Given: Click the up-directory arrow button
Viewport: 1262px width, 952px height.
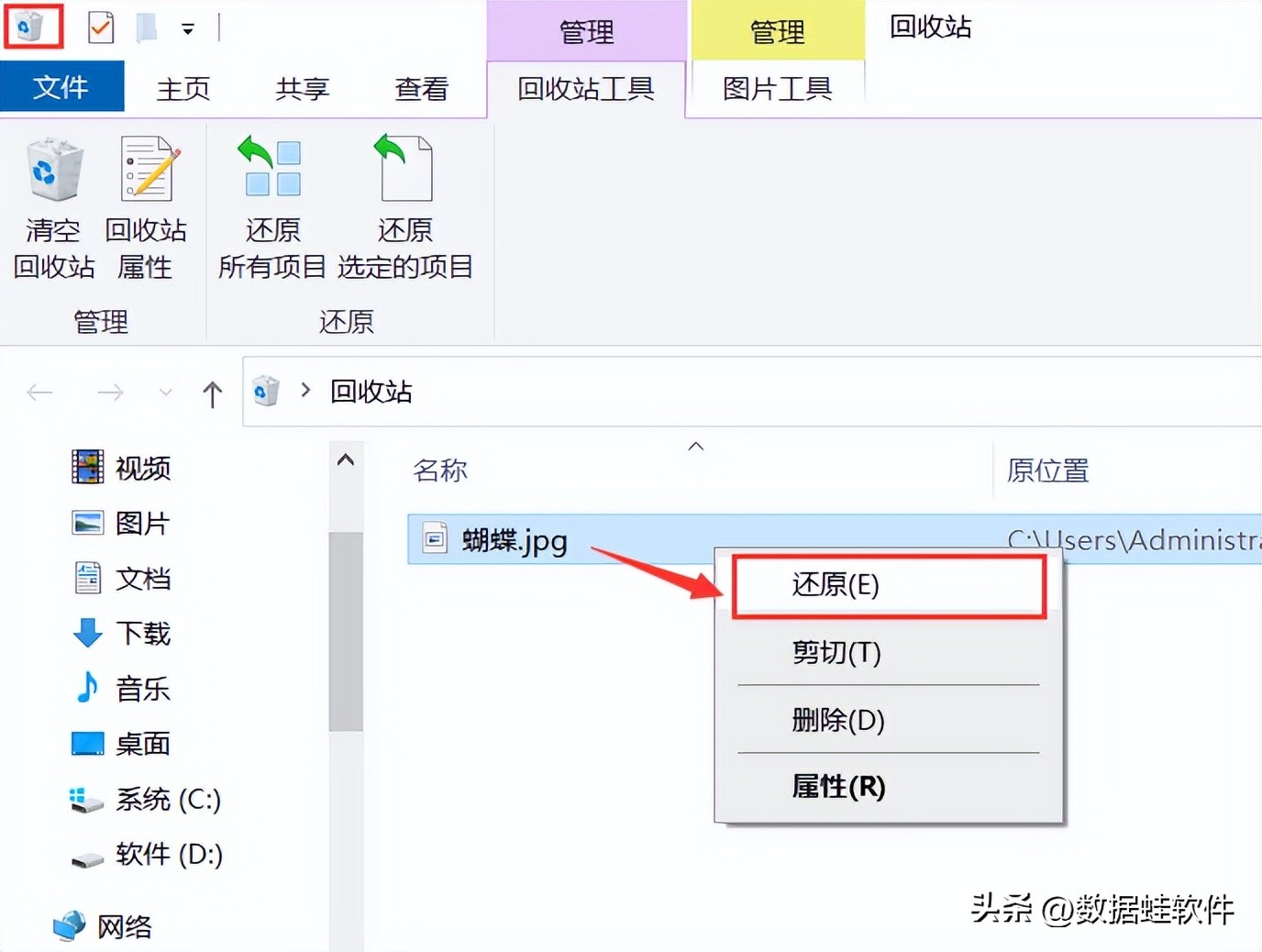Looking at the screenshot, I should [212, 393].
